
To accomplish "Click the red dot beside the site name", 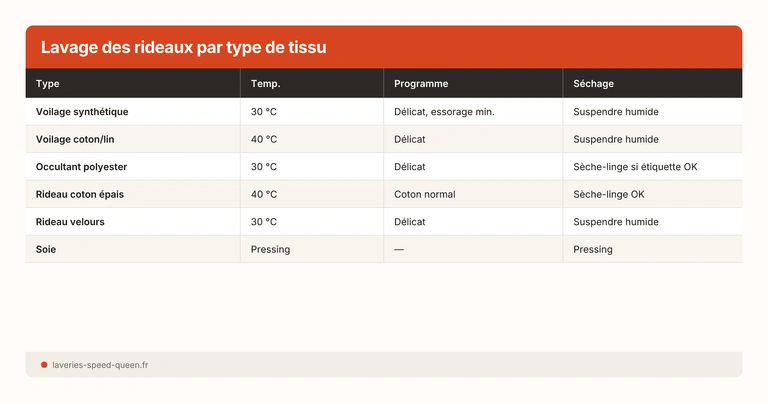I will 44,365.
